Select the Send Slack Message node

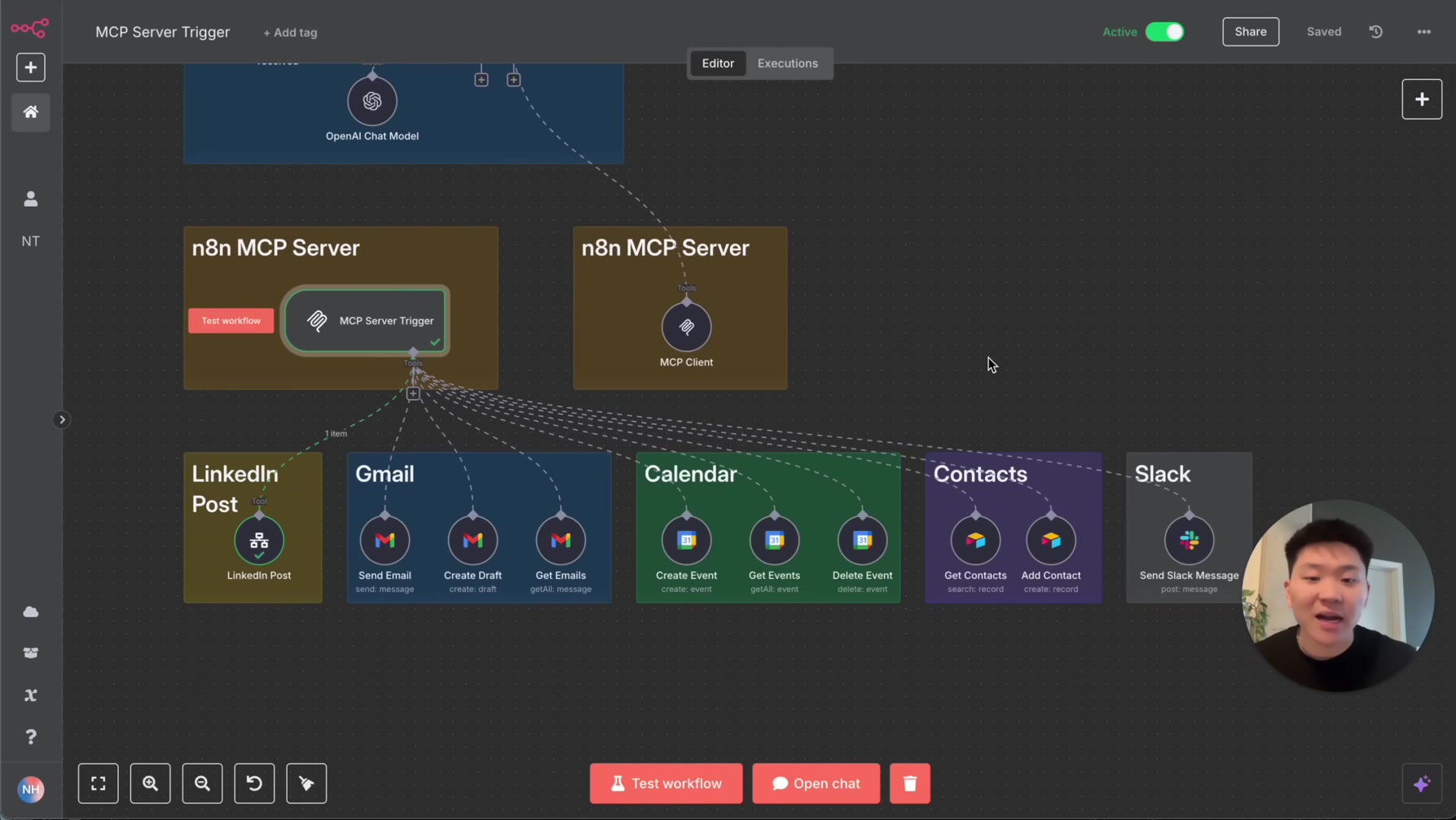pos(1190,541)
